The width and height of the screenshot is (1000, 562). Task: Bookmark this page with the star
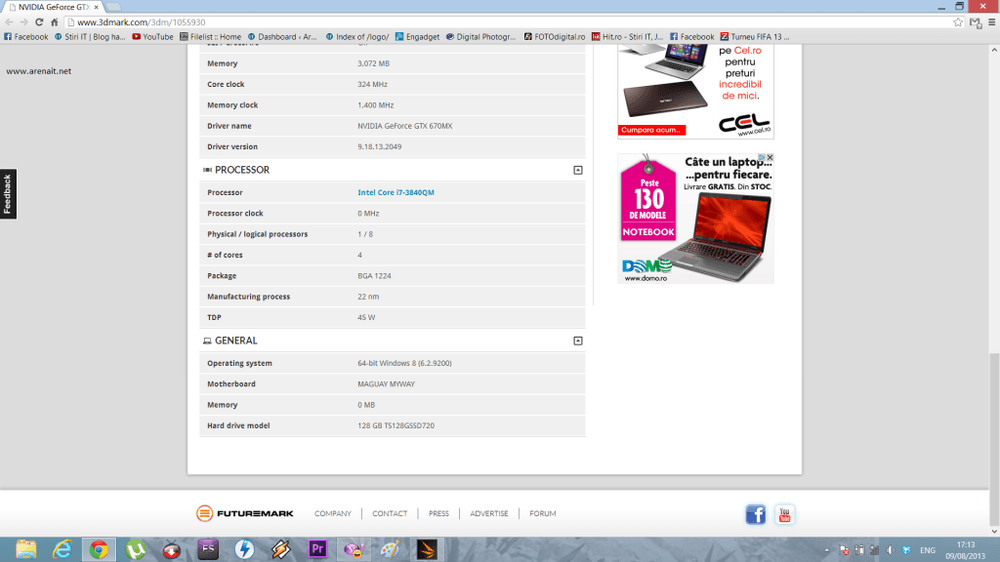[958, 22]
